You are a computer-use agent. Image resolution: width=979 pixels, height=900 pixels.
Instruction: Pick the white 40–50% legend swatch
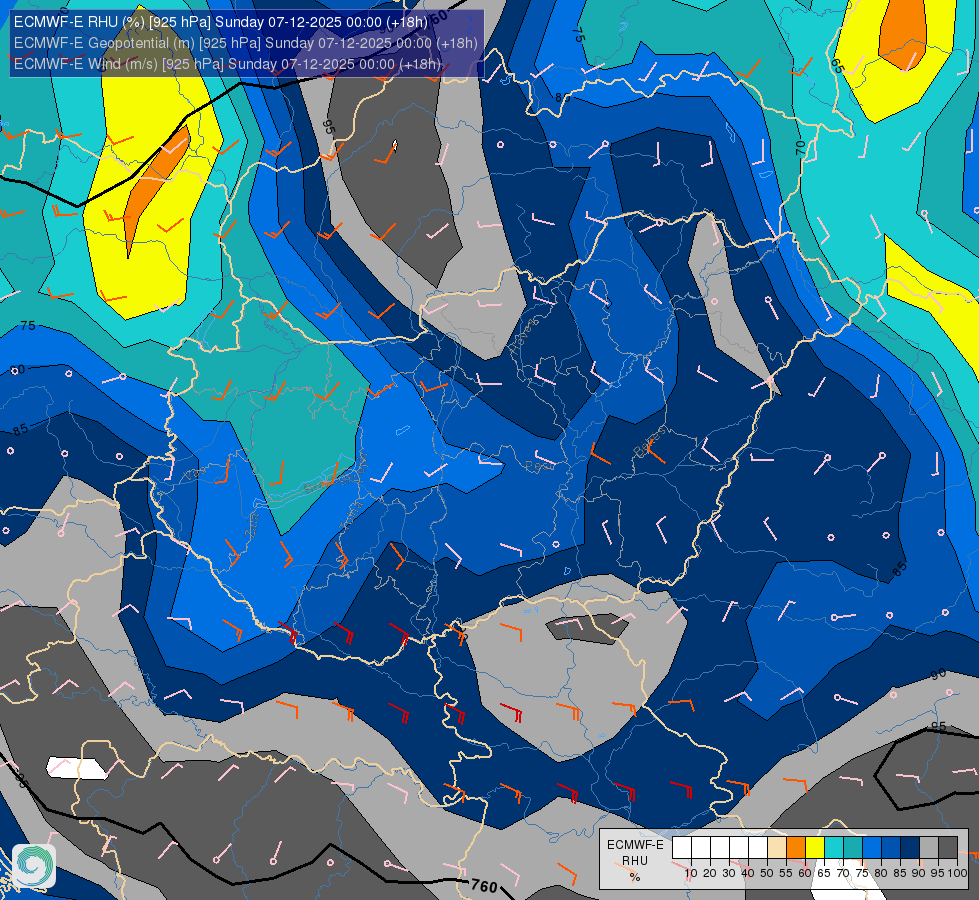[758, 848]
